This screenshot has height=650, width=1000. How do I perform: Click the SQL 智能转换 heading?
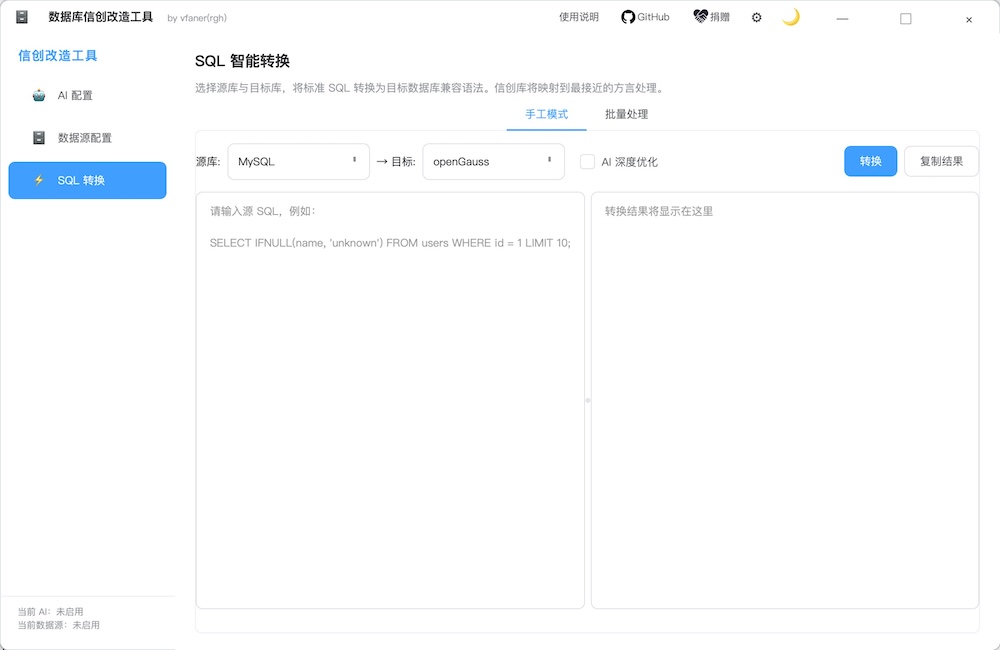(242, 61)
